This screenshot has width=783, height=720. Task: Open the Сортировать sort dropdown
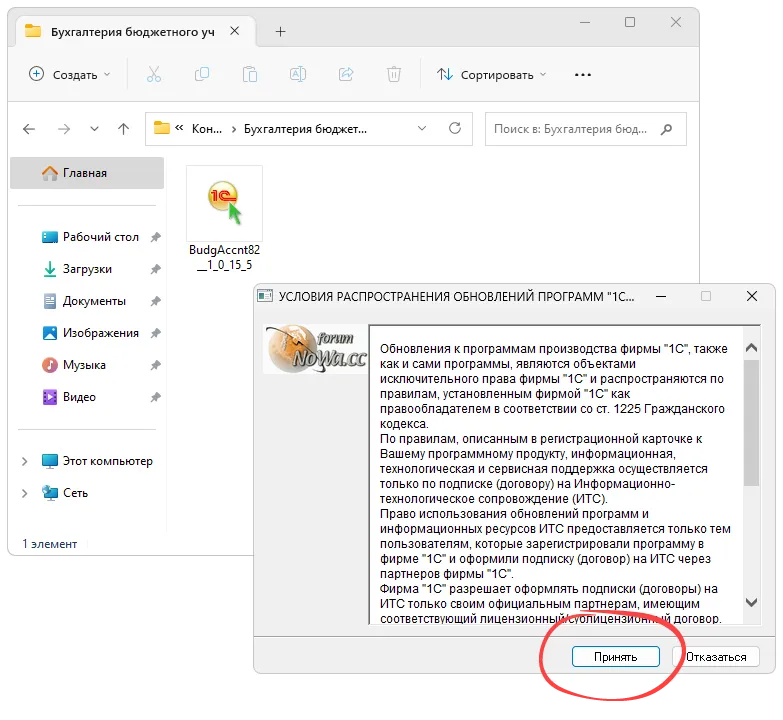point(492,74)
